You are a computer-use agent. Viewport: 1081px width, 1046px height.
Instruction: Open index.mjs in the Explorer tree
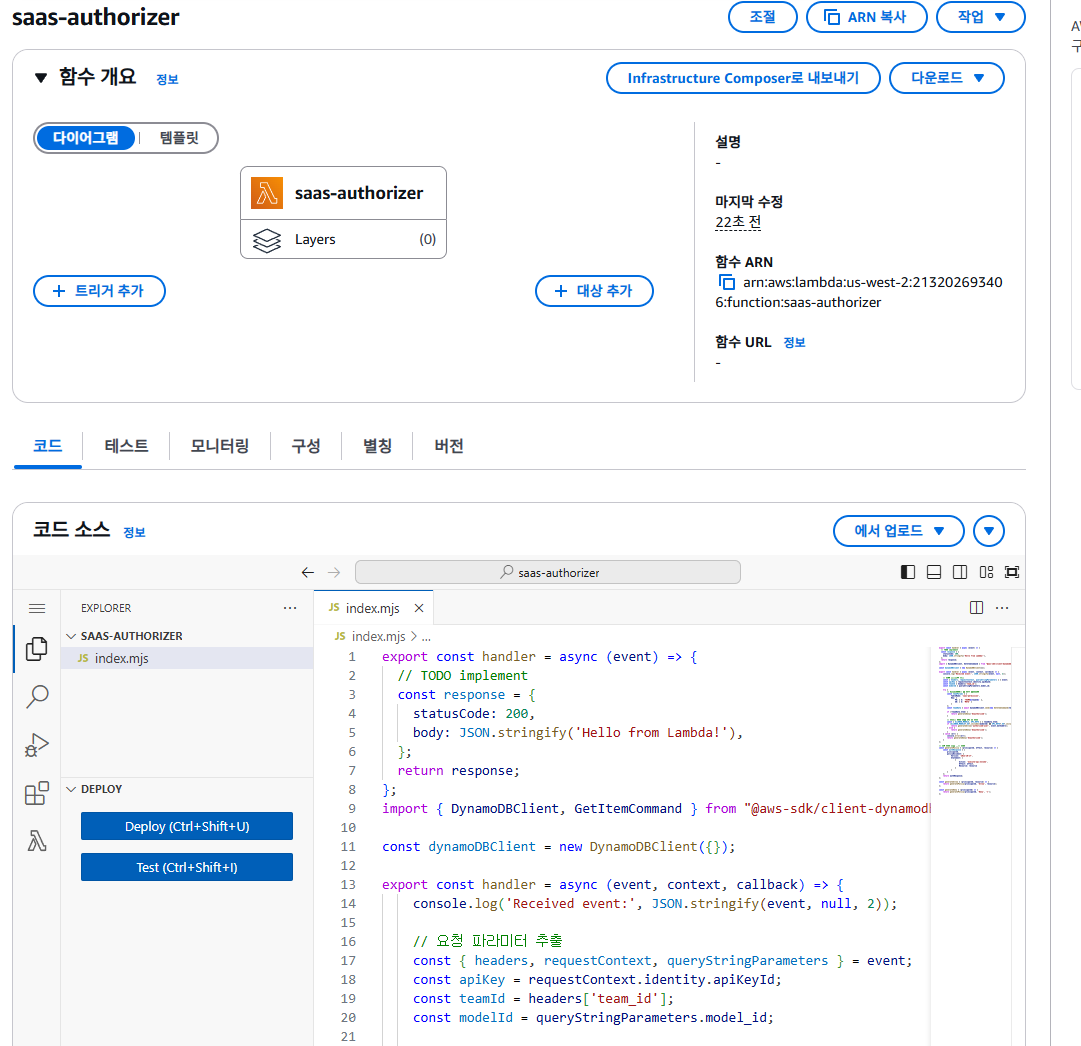click(188, 658)
